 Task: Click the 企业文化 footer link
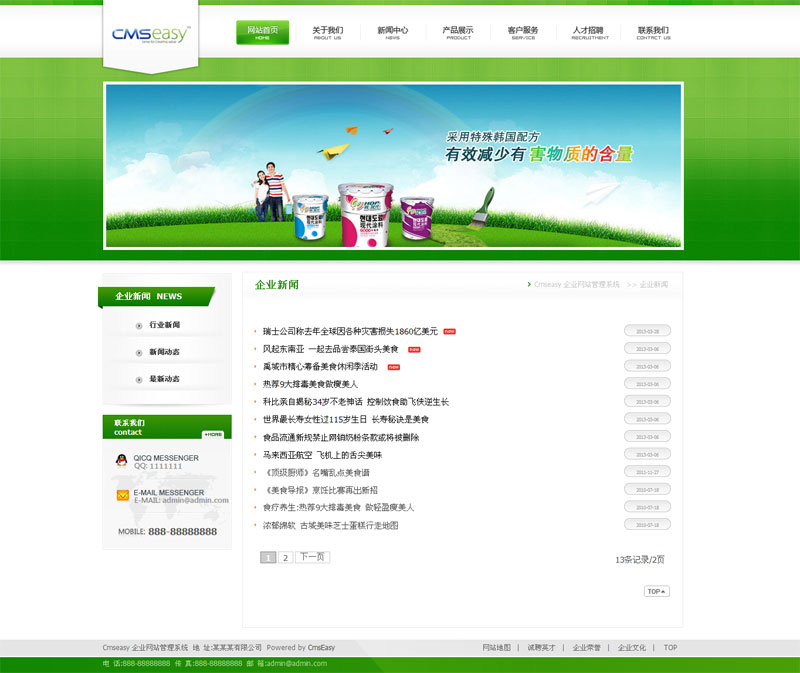click(631, 648)
